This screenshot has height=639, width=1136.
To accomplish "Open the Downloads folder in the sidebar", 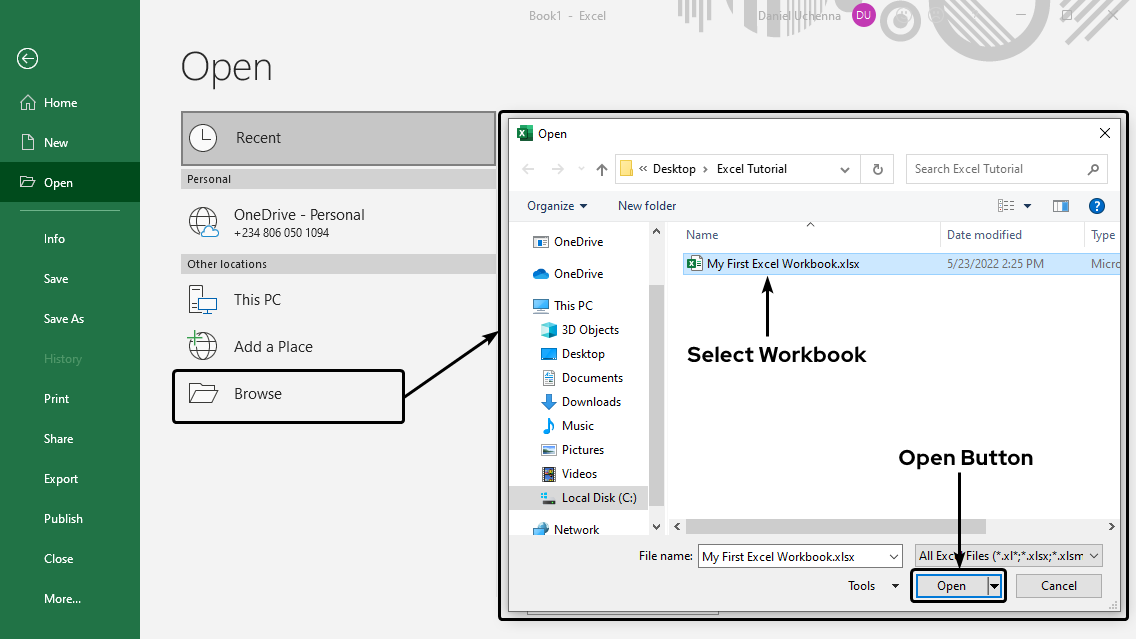I will click(590, 401).
